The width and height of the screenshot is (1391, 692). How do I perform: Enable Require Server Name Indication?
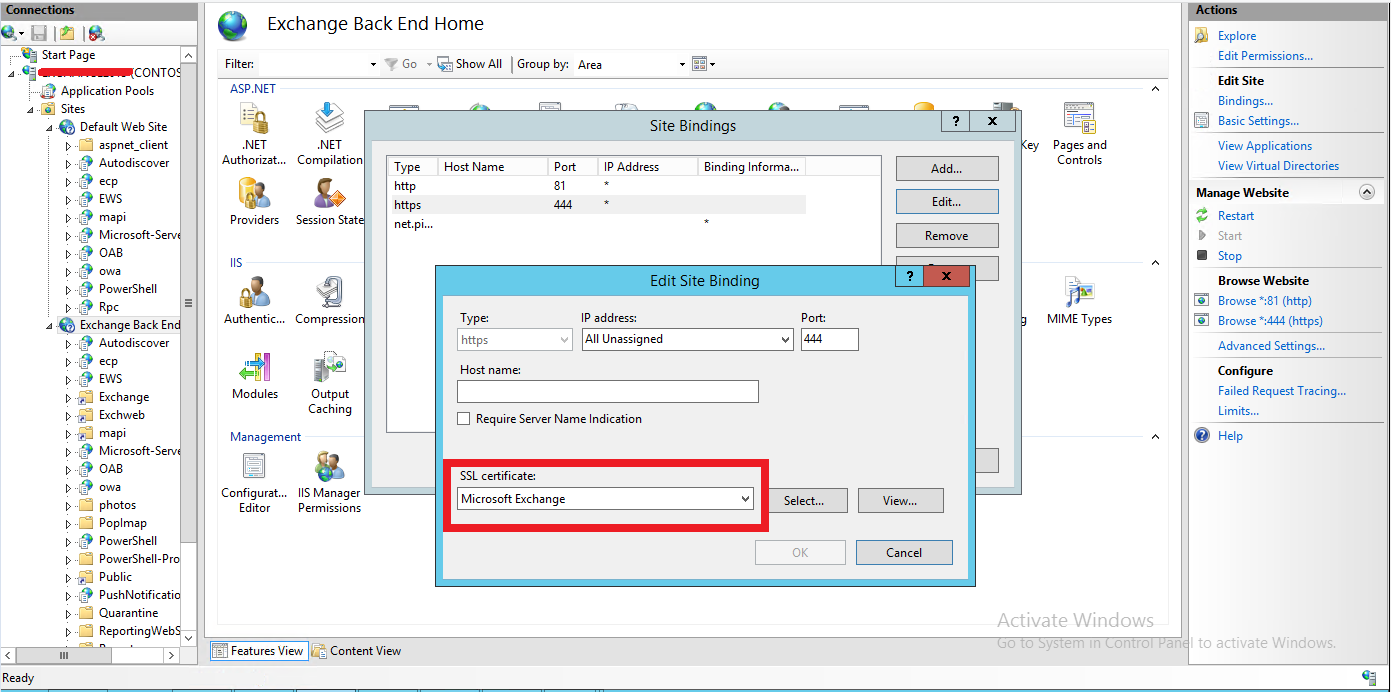tap(464, 418)
